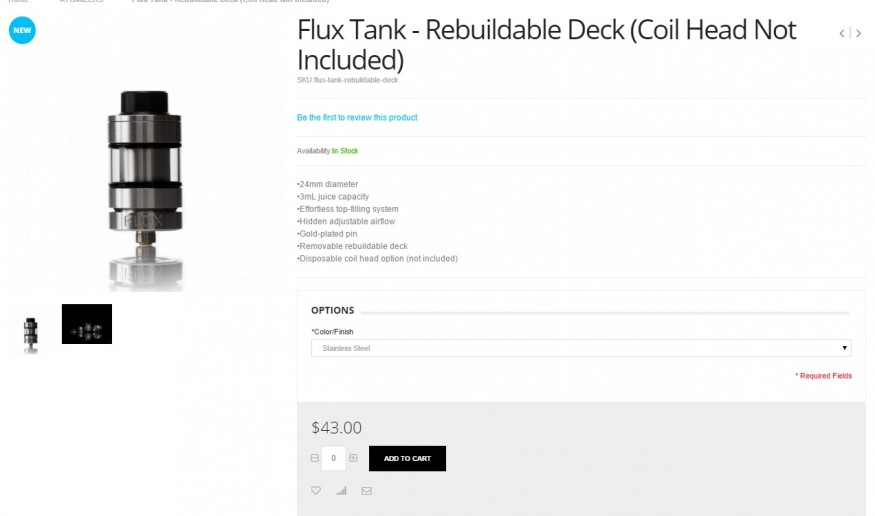Click the compare bars icon

point(341,491)
